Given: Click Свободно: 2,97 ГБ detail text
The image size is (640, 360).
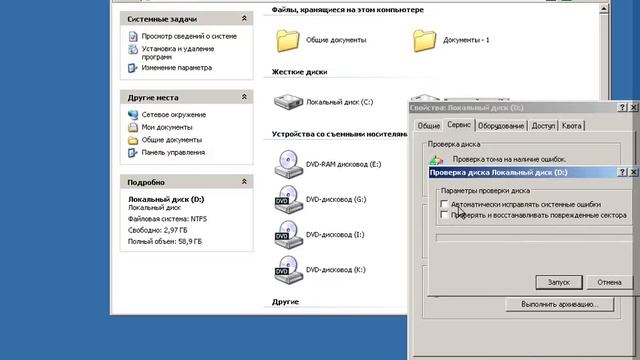Looking at the screenshot, I should (158, 230).
